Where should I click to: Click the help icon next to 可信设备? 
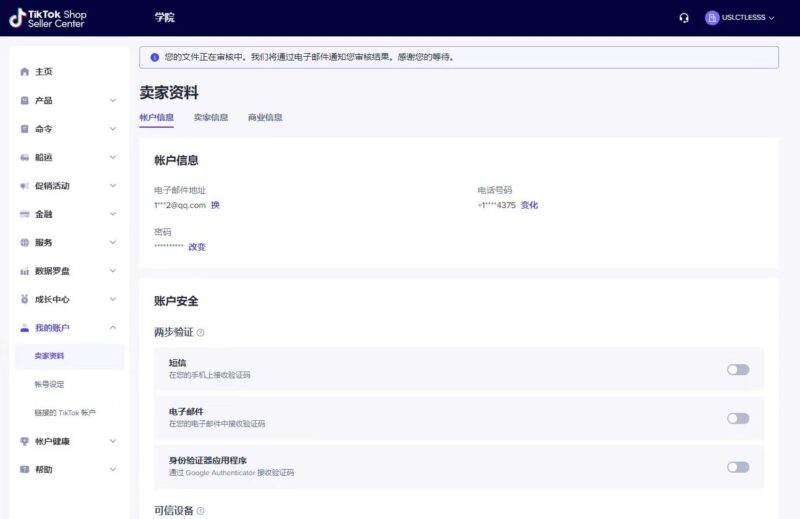point(201,511)
